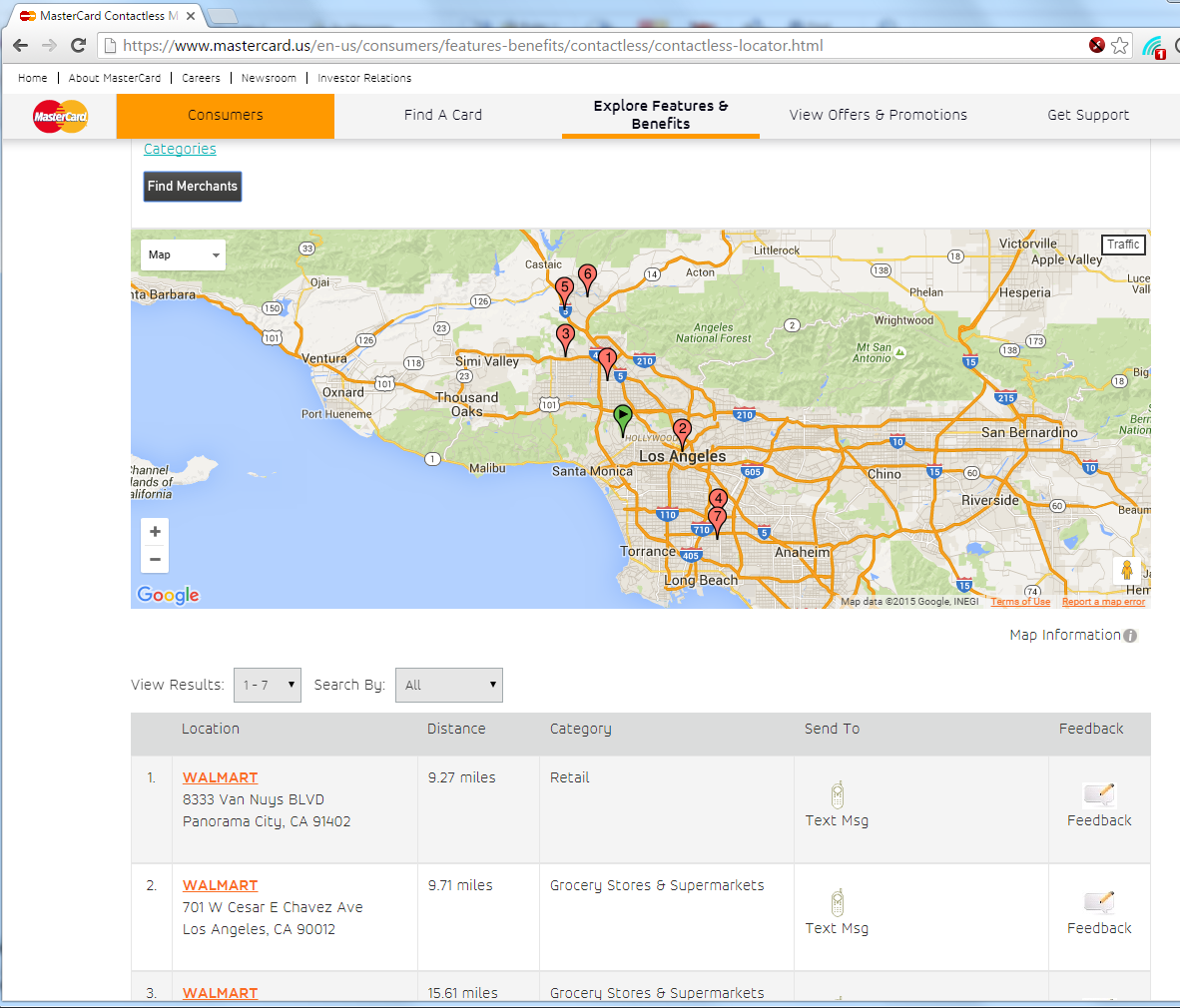Image resolution: width=1180 pixels, height=1008 pixels.
Task: Open the Search By All dropdown
Action: [x=448, y=686]
